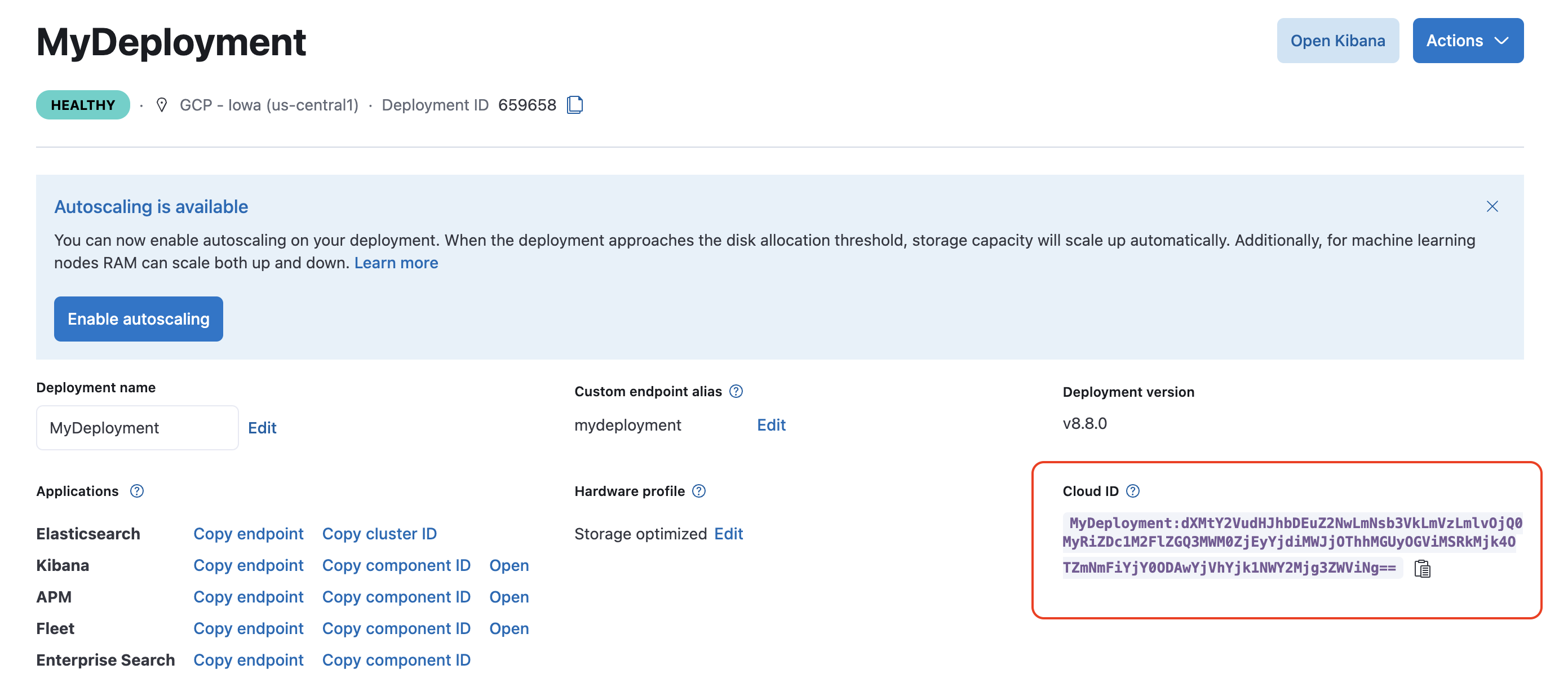Copy the Cloud ID using clipboard icon
This screenshot has width=1568, height=700.
pyautogui.click(x=1422, y=568)
